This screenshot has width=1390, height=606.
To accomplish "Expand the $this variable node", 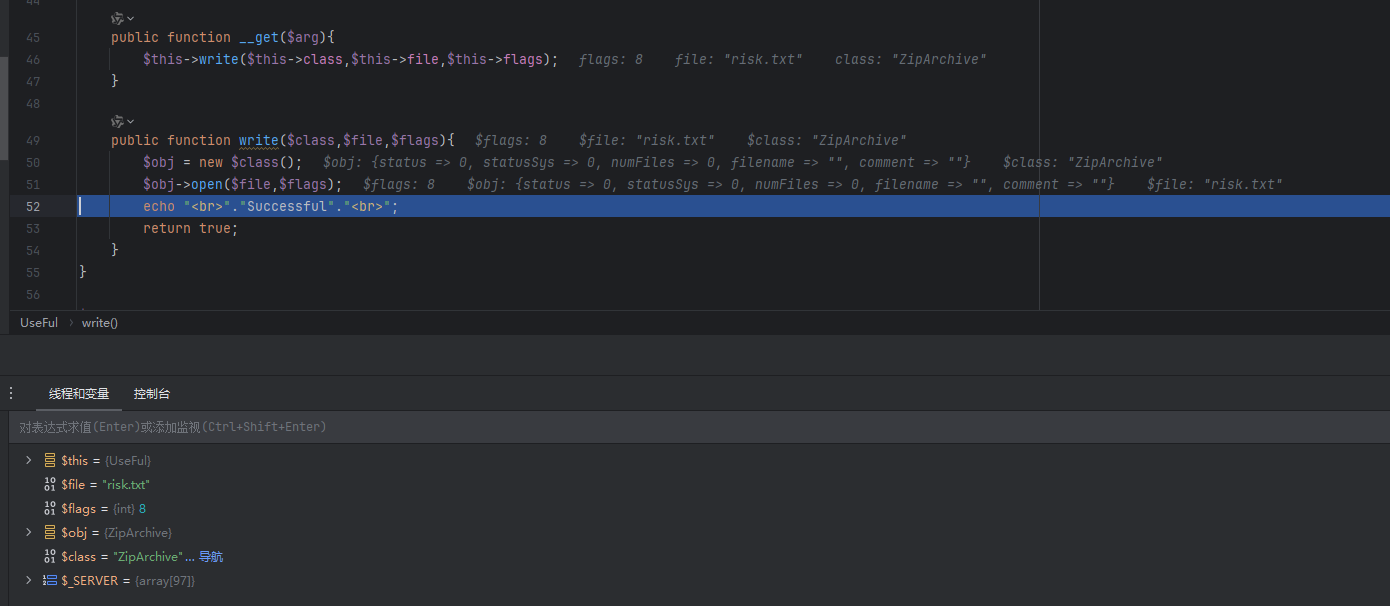I will click(x=29, y=460).
